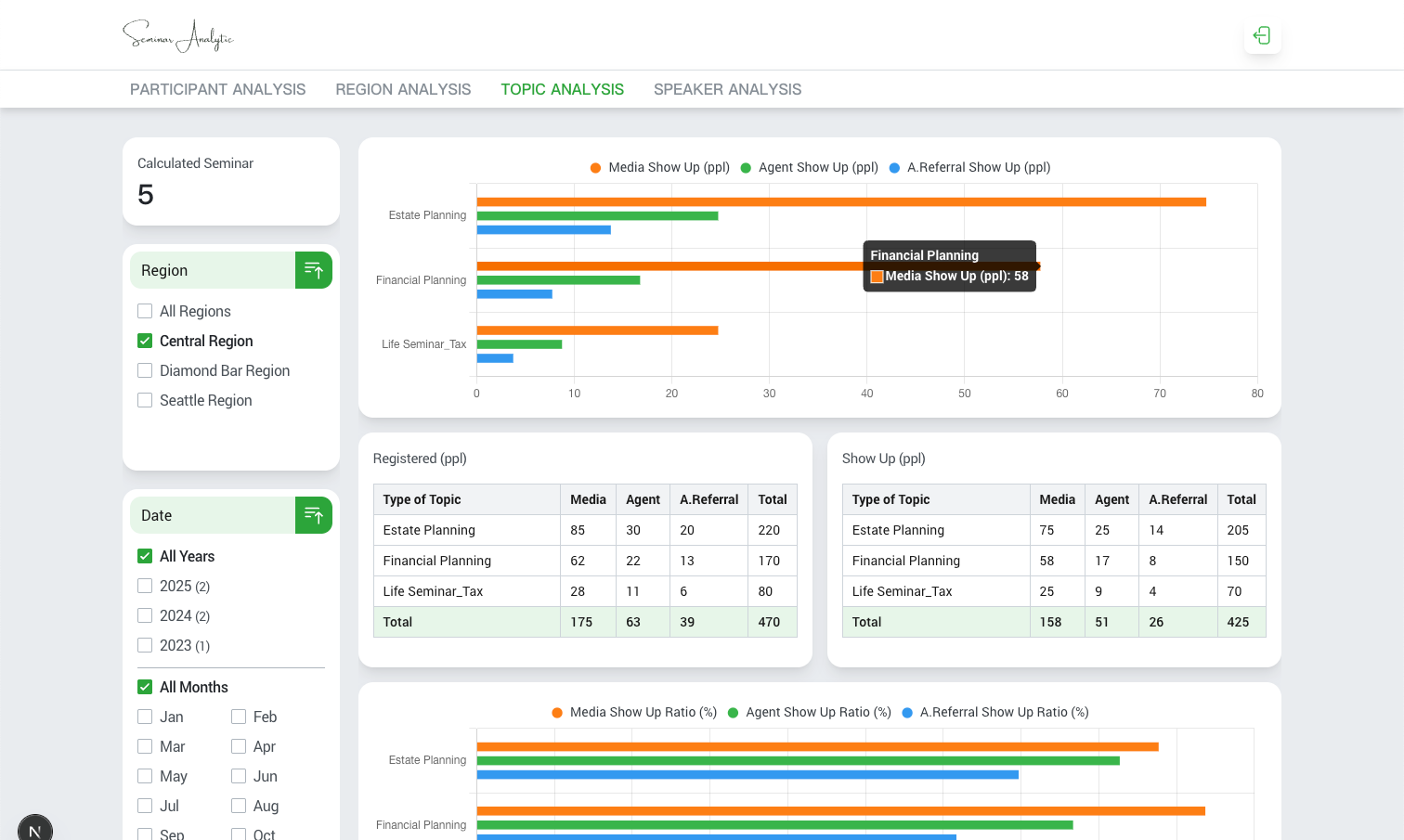Open the Region Analysis tab
Image resolution: width=1404 pixels, height=840 pixels.
(x=403, y=89)
